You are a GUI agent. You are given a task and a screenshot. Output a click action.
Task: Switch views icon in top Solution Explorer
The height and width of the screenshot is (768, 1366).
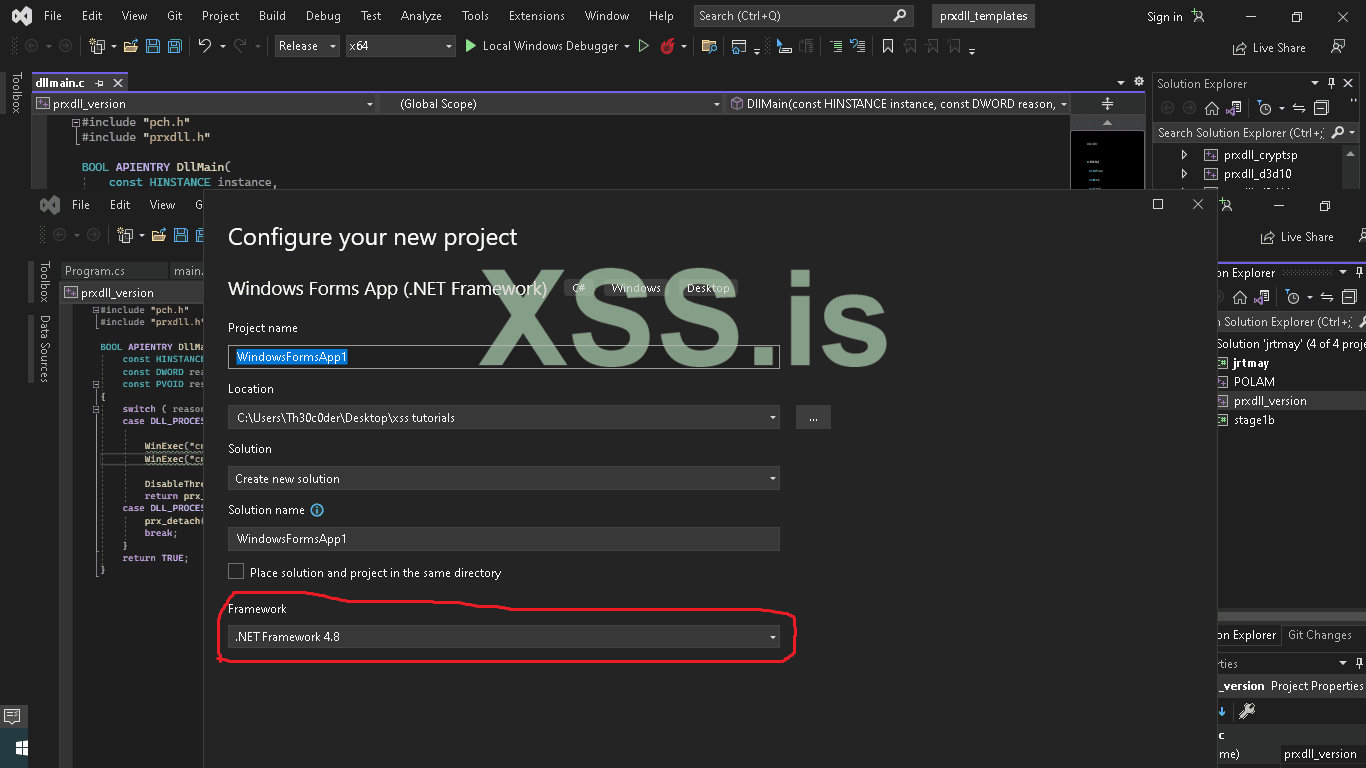(1235, 108)
